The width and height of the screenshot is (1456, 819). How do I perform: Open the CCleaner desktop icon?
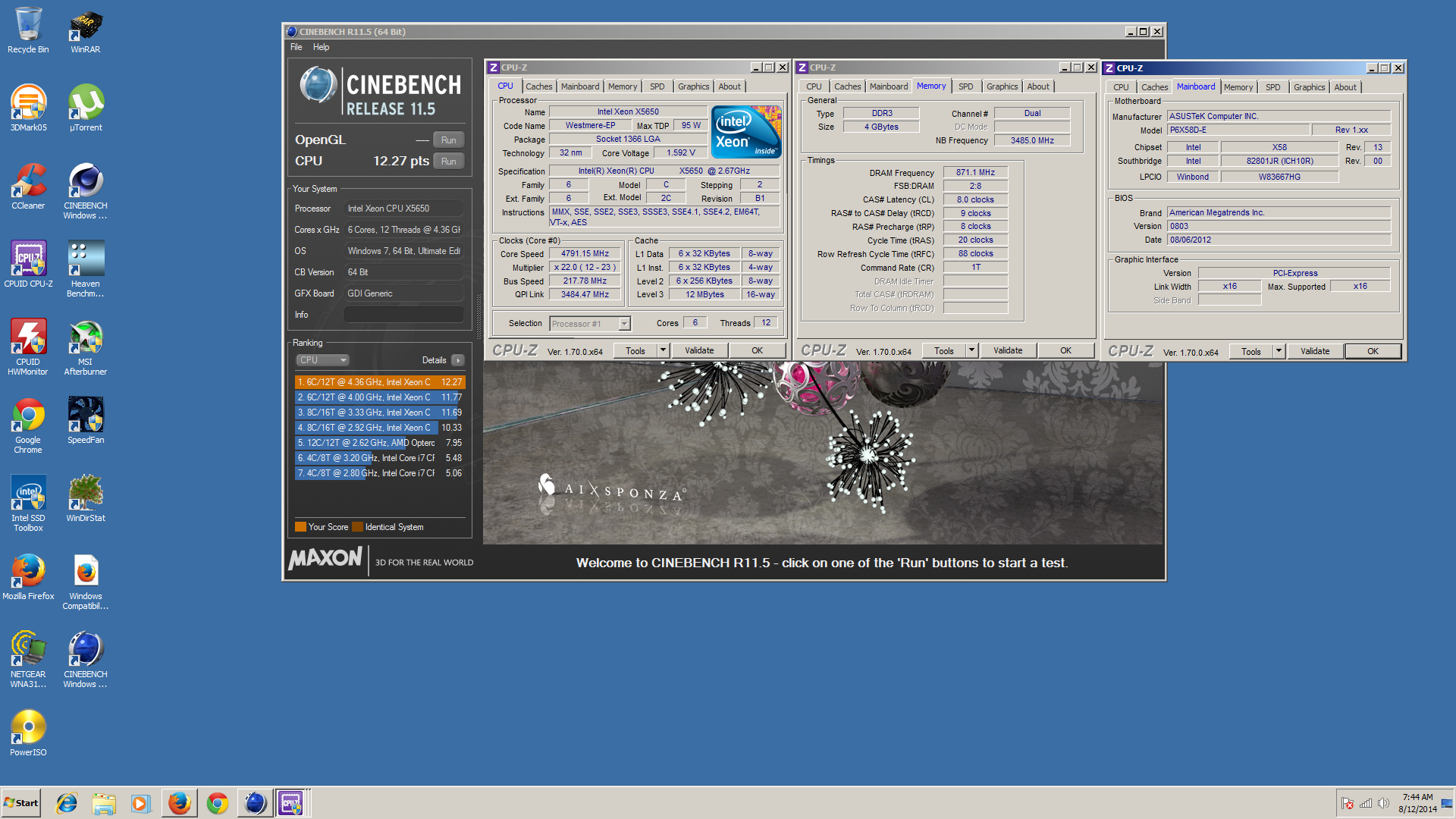(x=28, y=186)
